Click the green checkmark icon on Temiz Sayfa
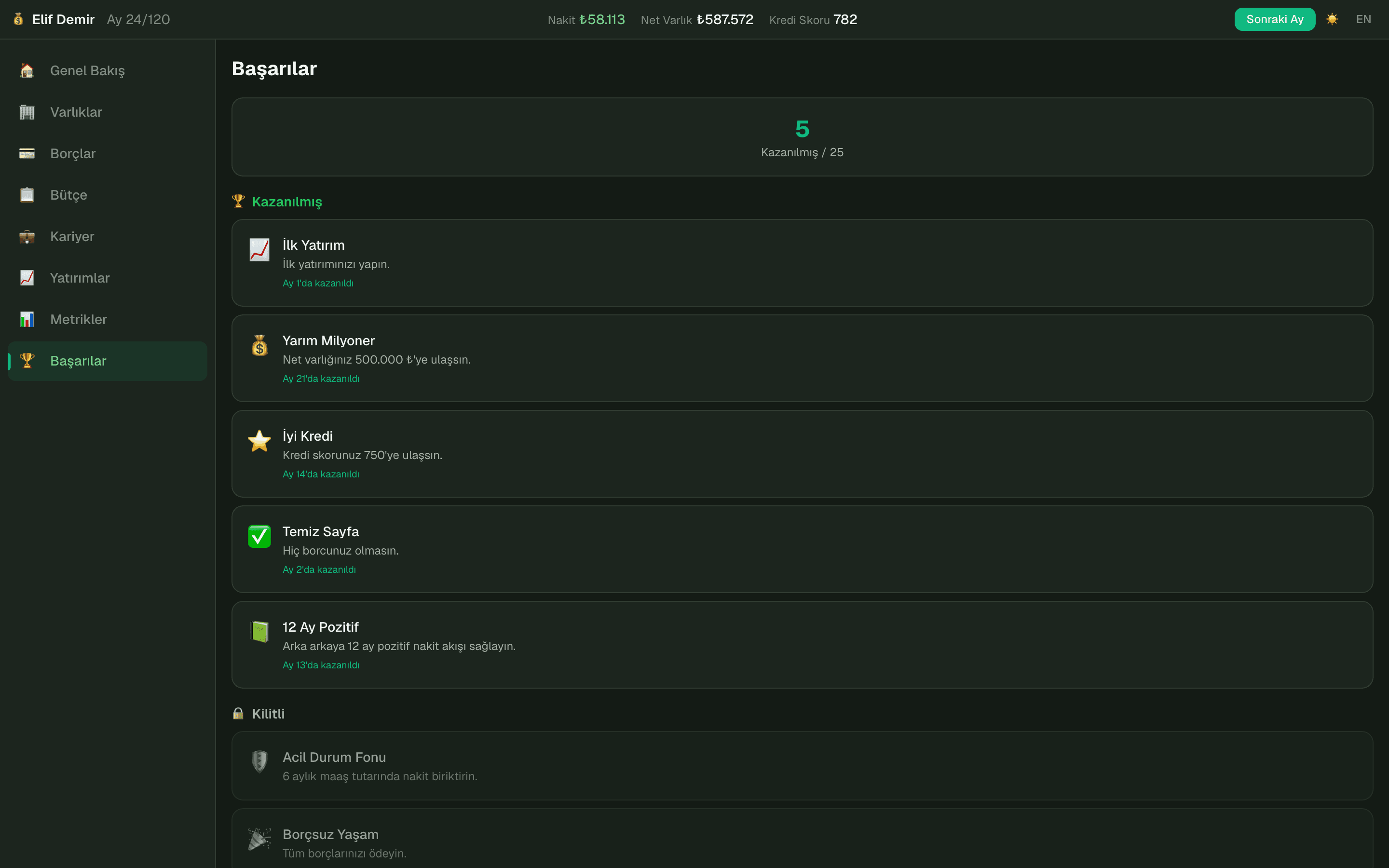Screen dimensions: 1389x868 click(x=259, y=536)
